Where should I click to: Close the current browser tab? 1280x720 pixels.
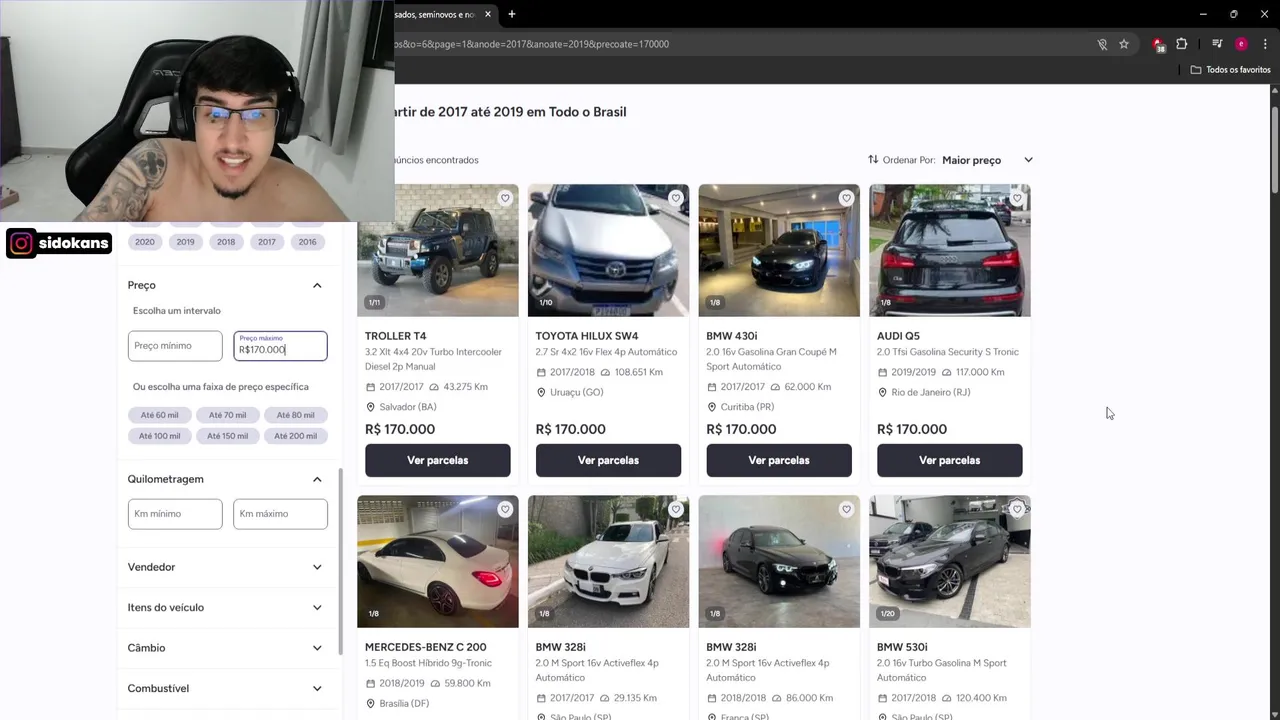point(488,14)
